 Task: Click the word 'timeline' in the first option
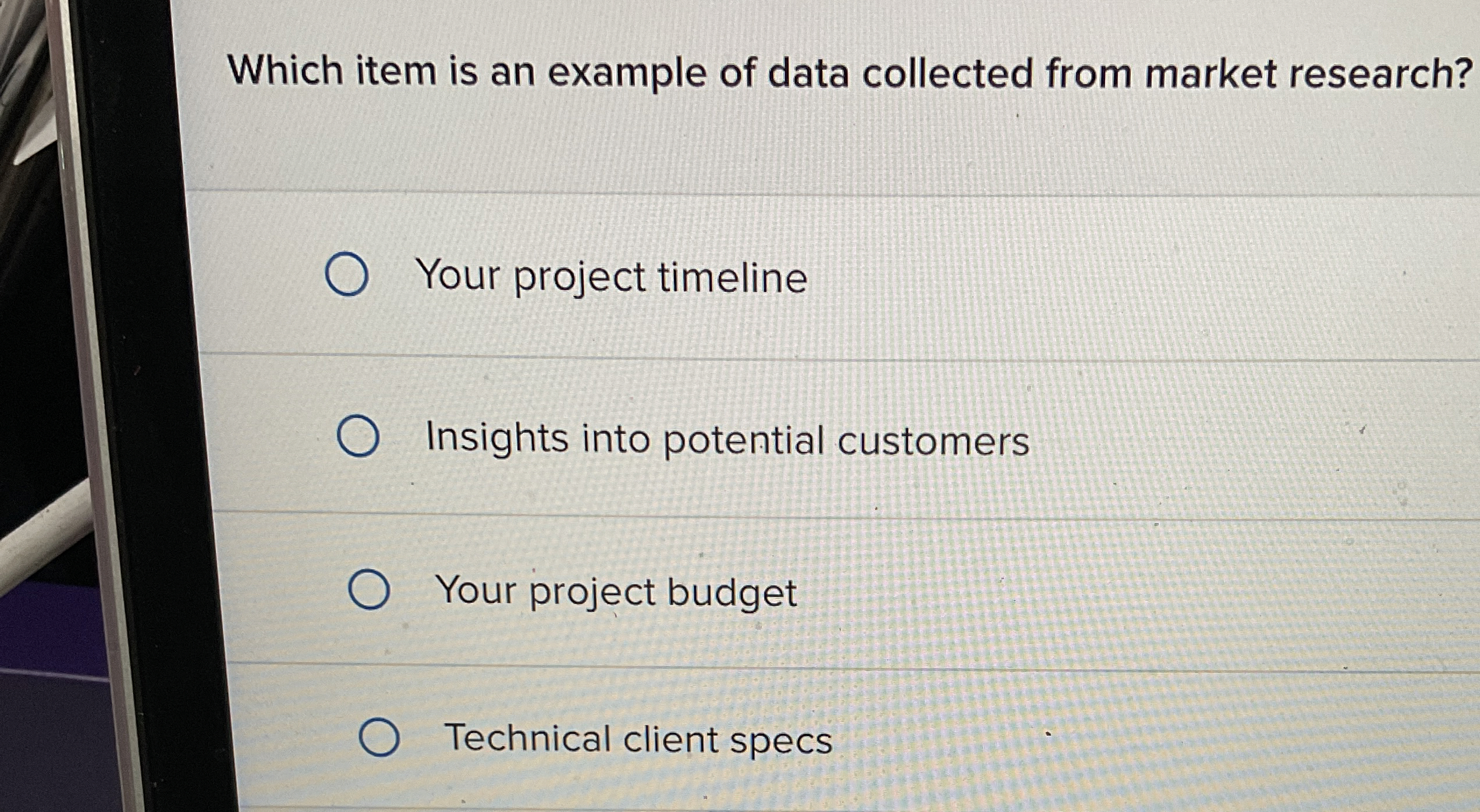pyautogui.click(x=732, y=277)
